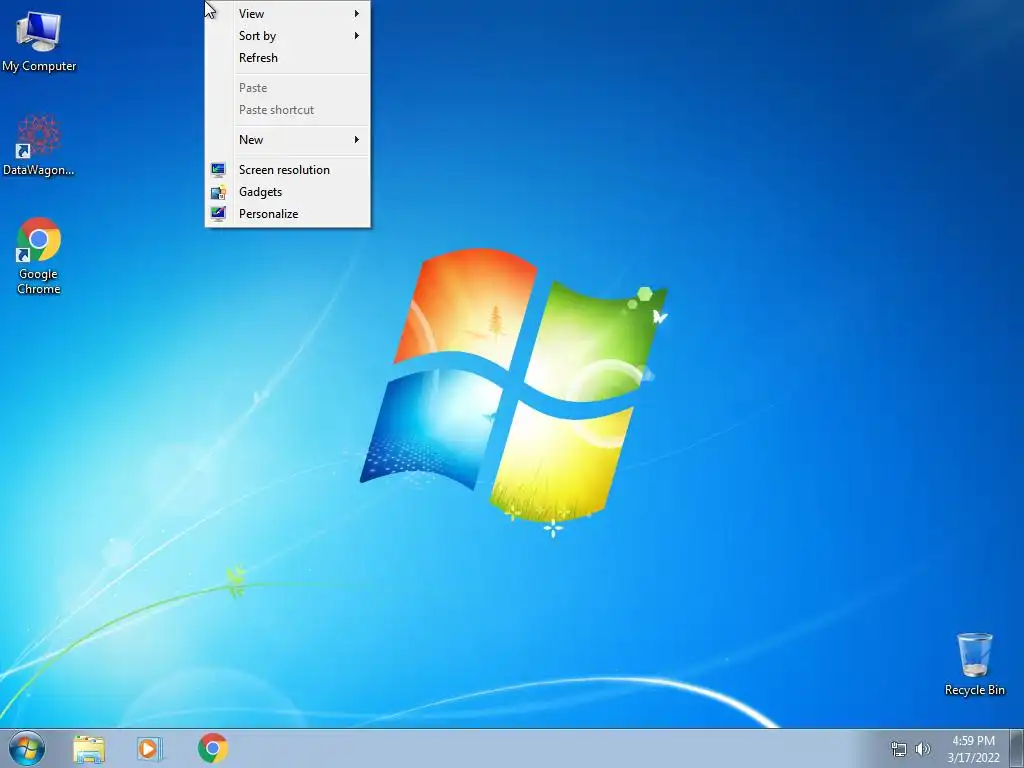
Task: Click the date 3/17/2022 in tray
Action: [973, 758]
